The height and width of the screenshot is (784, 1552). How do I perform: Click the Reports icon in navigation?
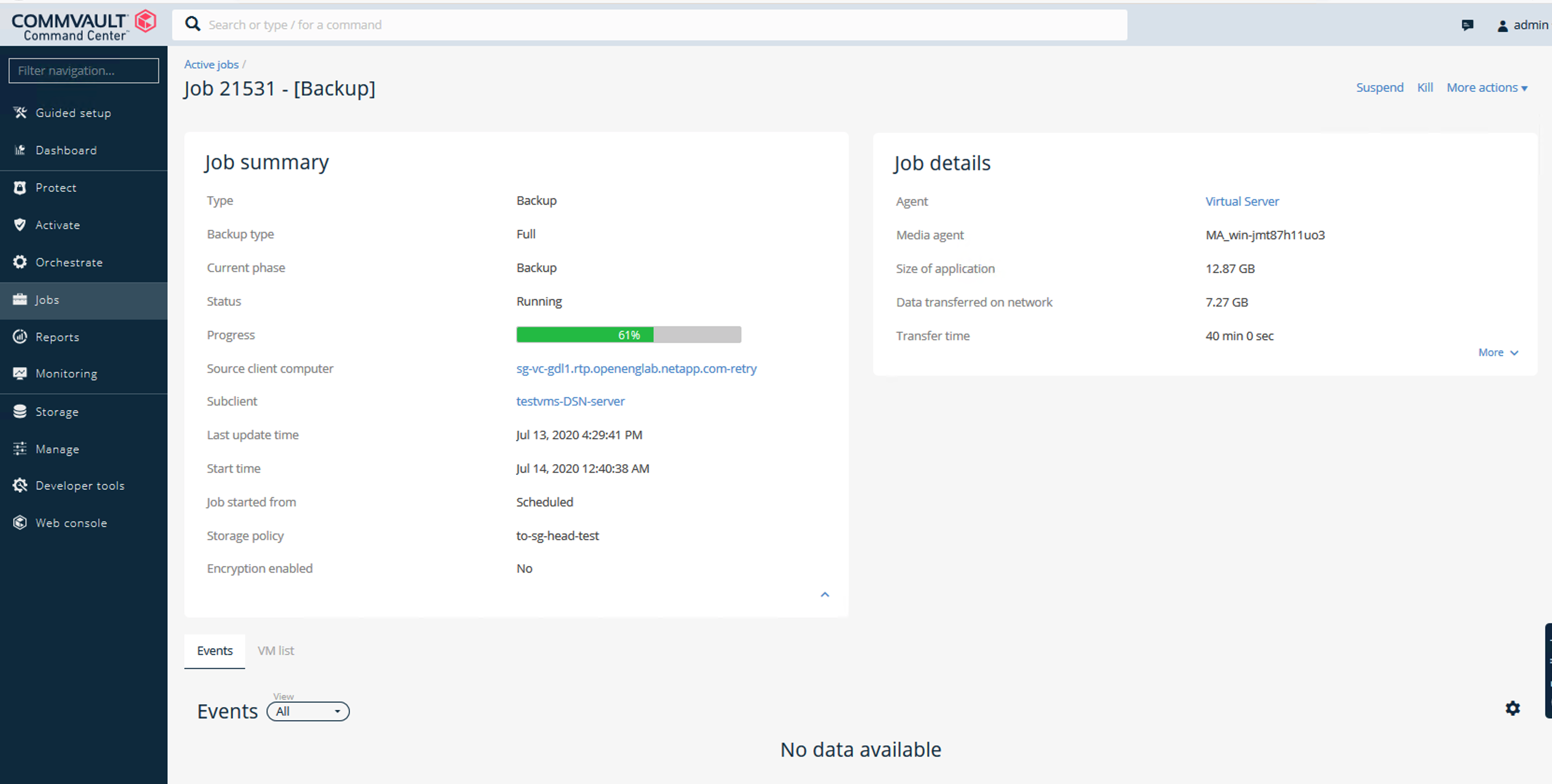coord(20,336)
